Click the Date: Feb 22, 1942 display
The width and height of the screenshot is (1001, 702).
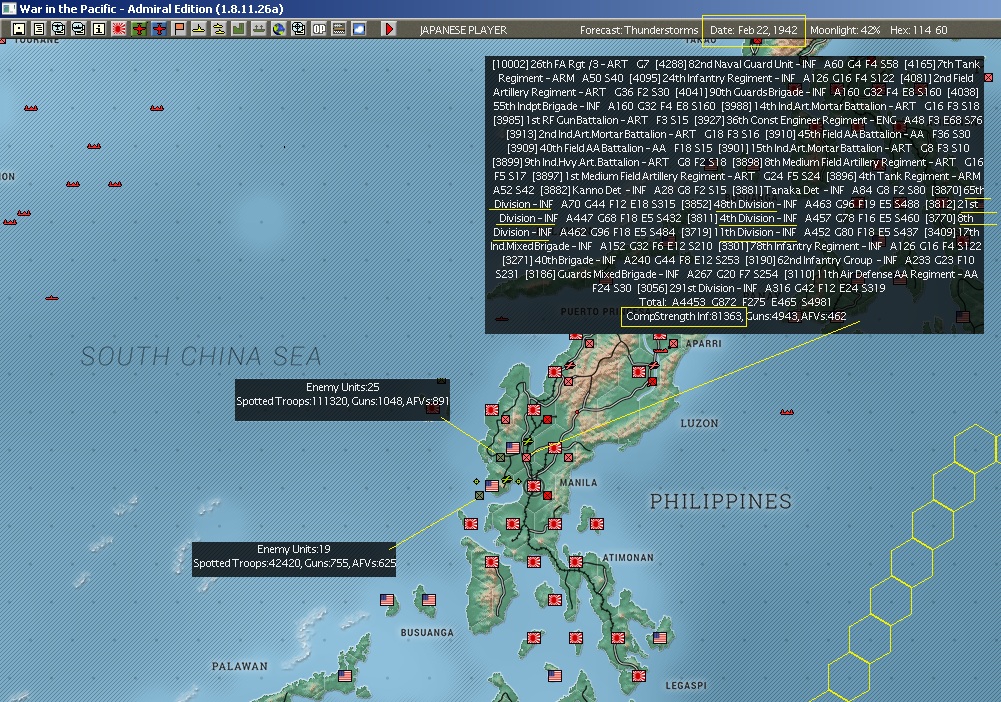click(x=753, y=30)
